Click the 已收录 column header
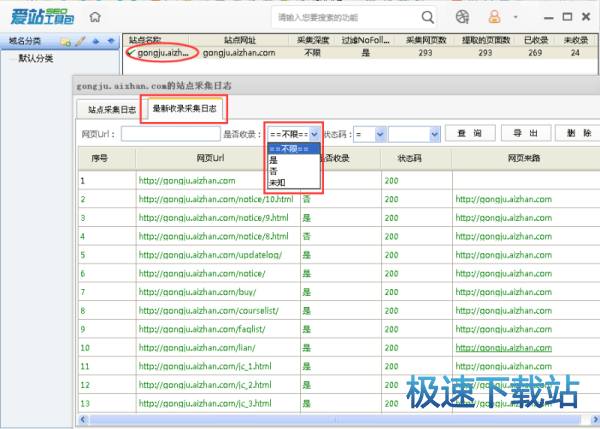The height and width of the screenshot is (429, 600). [536, 40]
